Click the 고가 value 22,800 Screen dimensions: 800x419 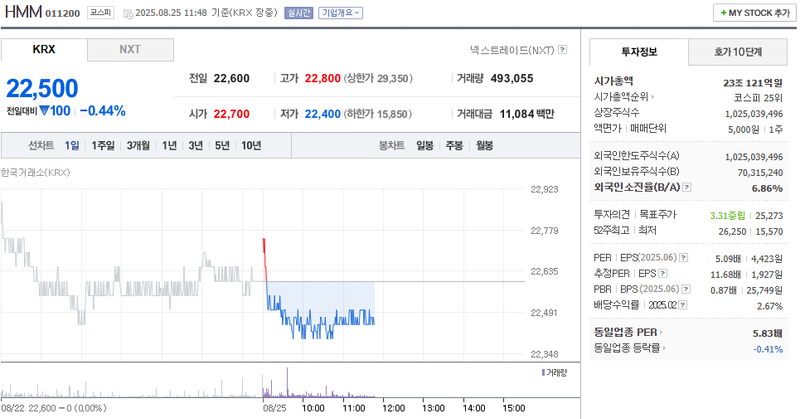322,79
